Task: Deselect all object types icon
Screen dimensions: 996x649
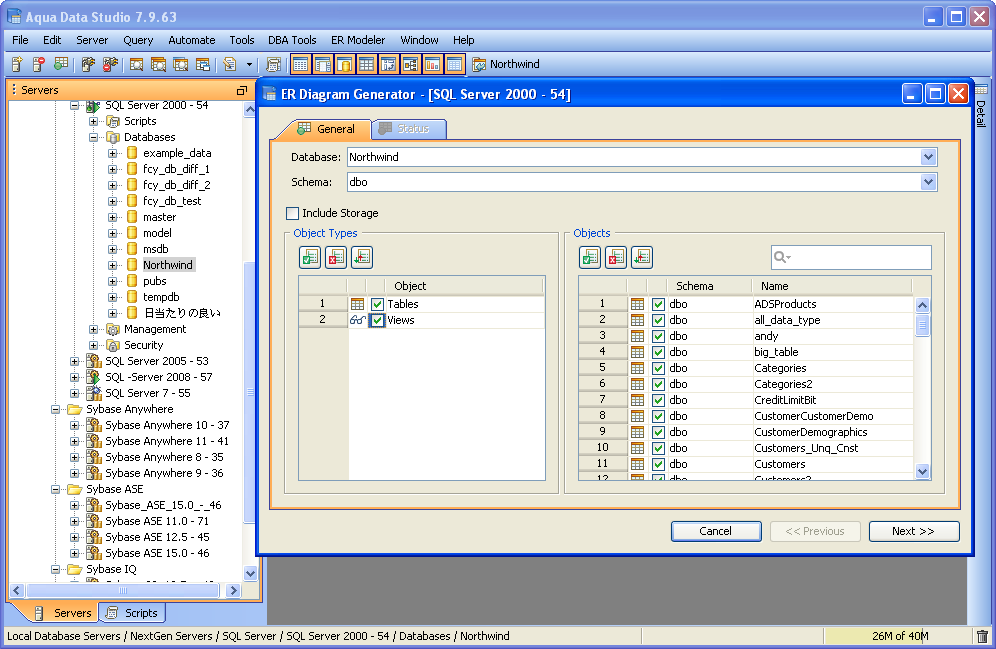Action: click(x=336, y=257)
